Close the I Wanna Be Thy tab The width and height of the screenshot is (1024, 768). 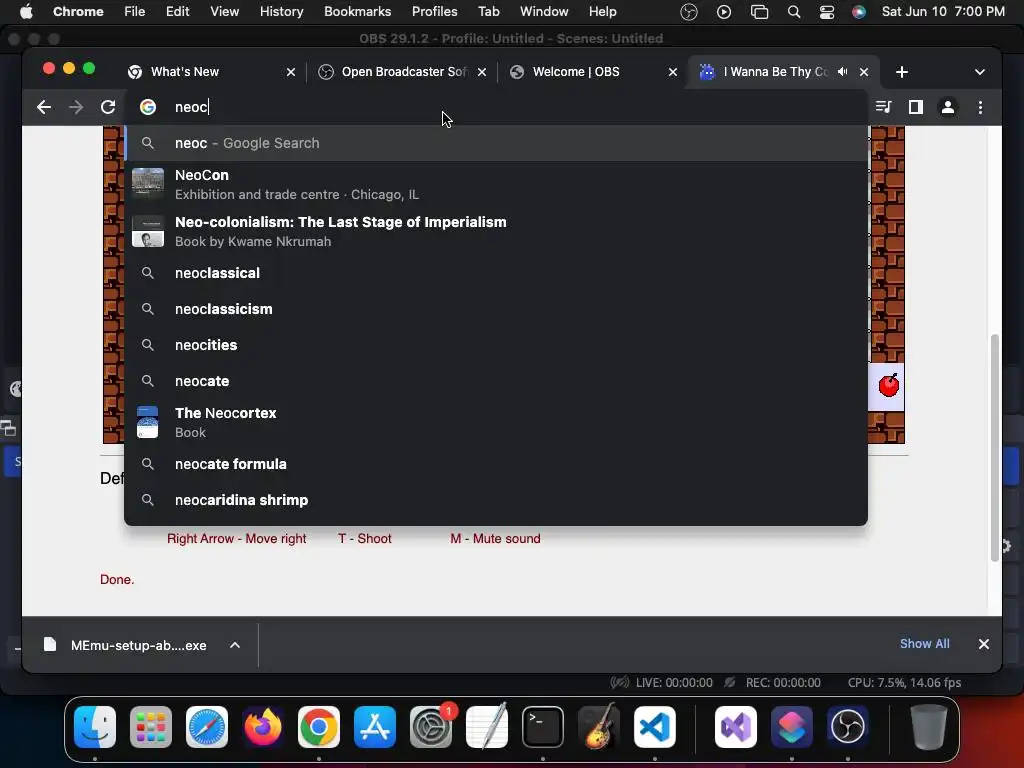click(x=863, y=72)
